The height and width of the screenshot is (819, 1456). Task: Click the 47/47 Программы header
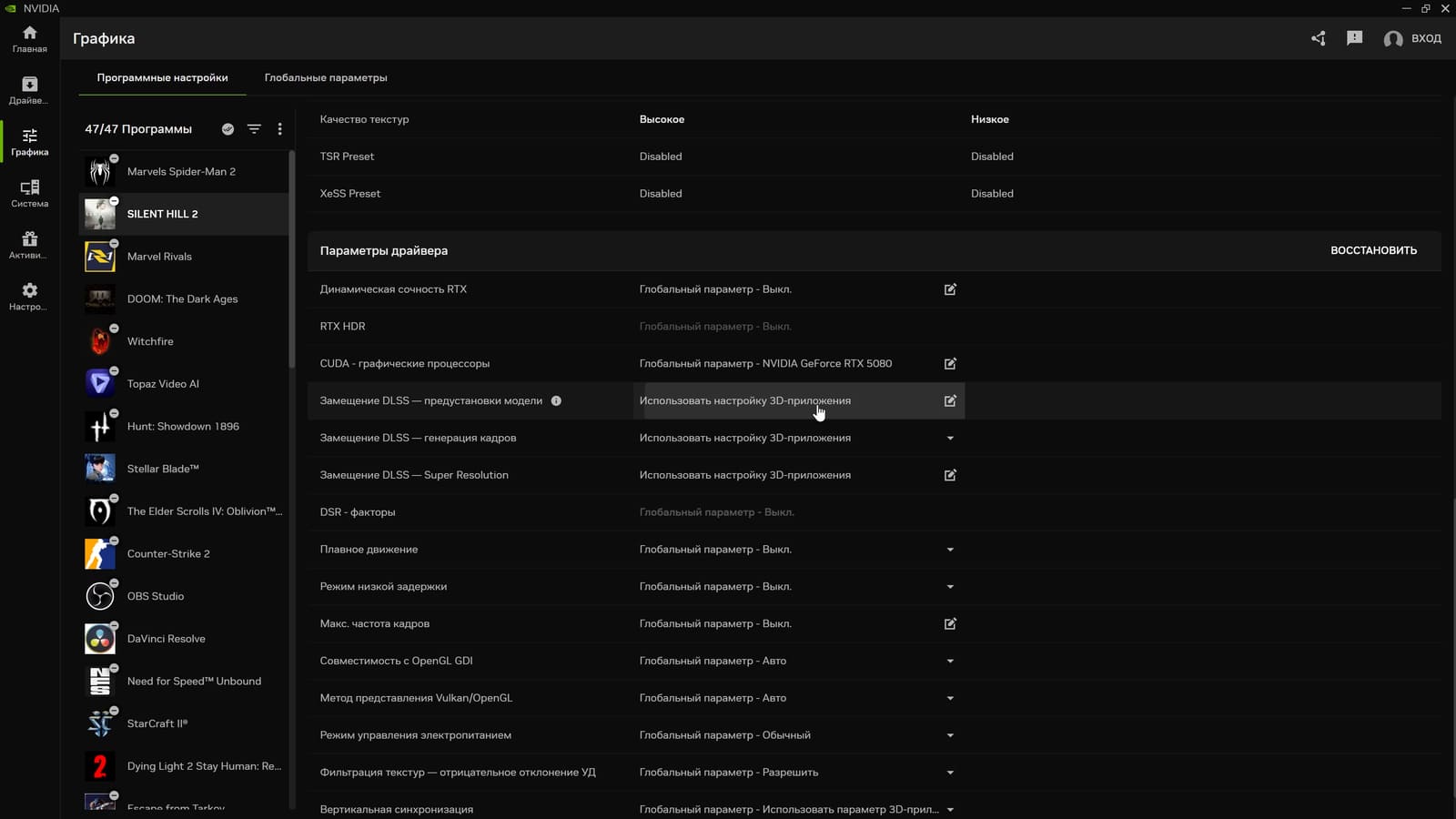pyautogui.click(x=138, y=129)
